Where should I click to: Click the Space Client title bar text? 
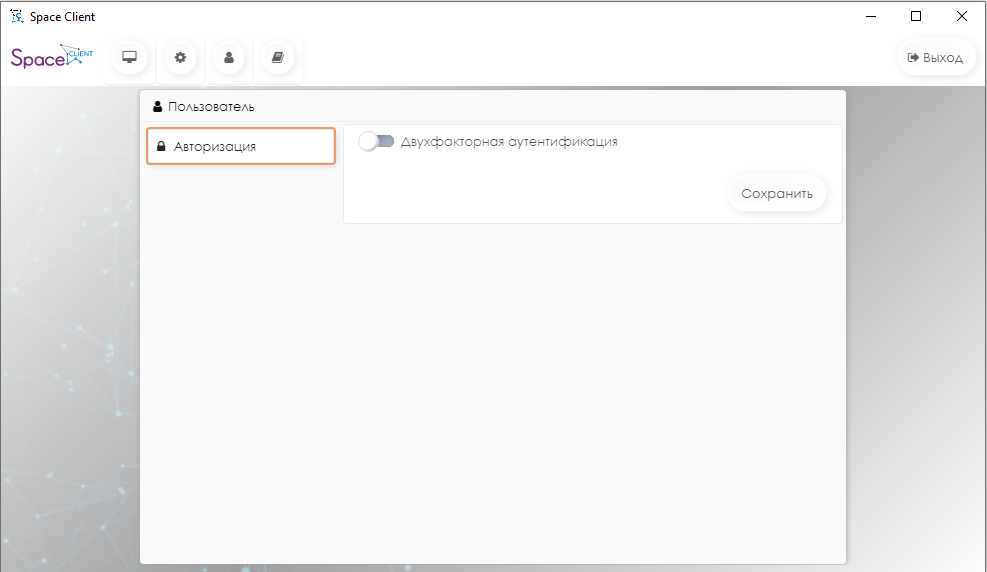(x=63, y=17)
